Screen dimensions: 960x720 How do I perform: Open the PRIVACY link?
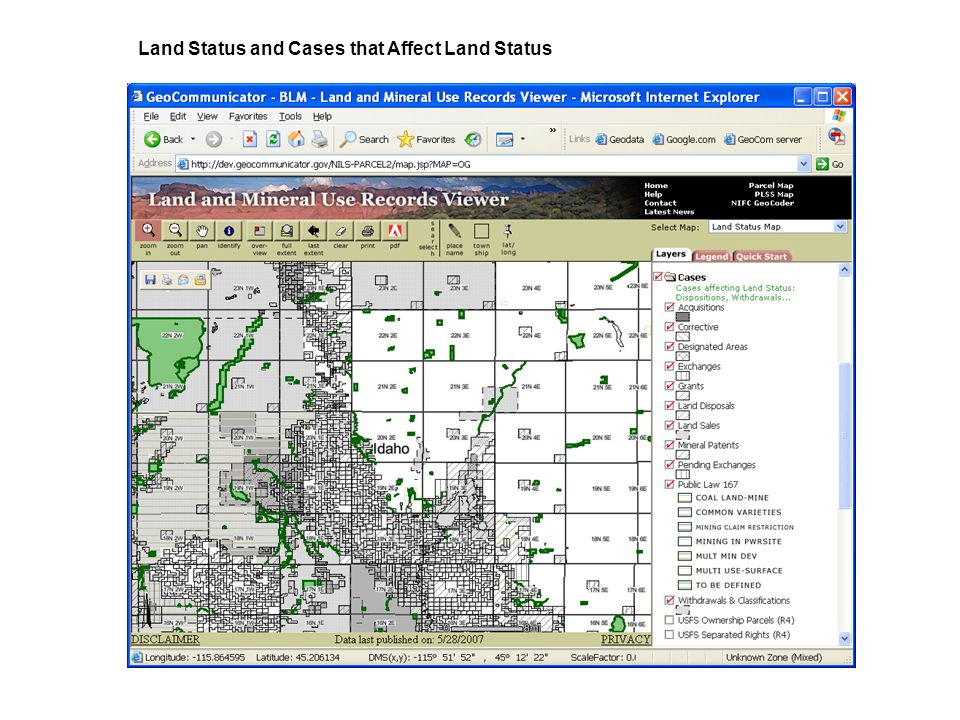tap(625, 639)
